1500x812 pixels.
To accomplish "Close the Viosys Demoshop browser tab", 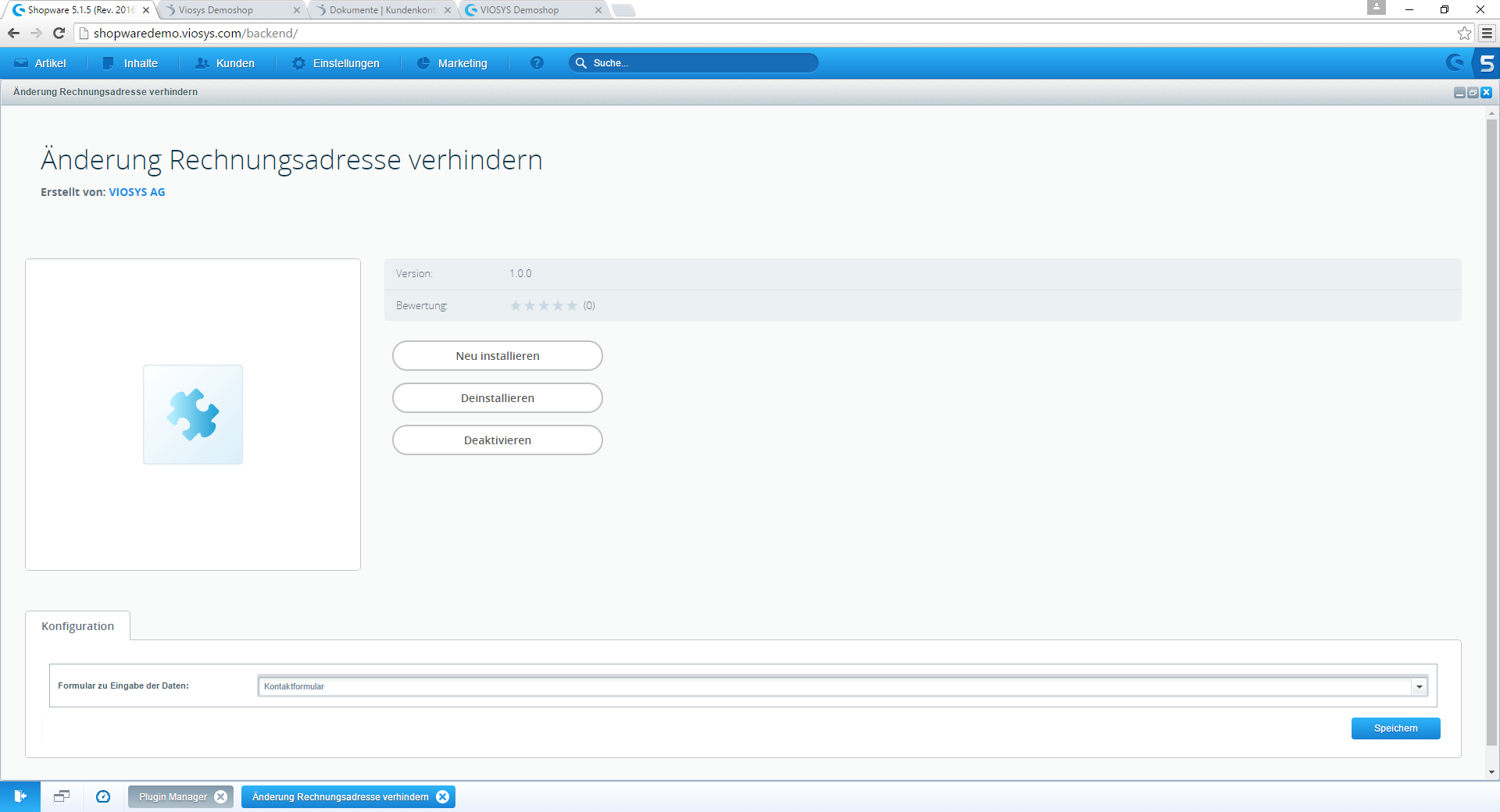I will (297, 10).
